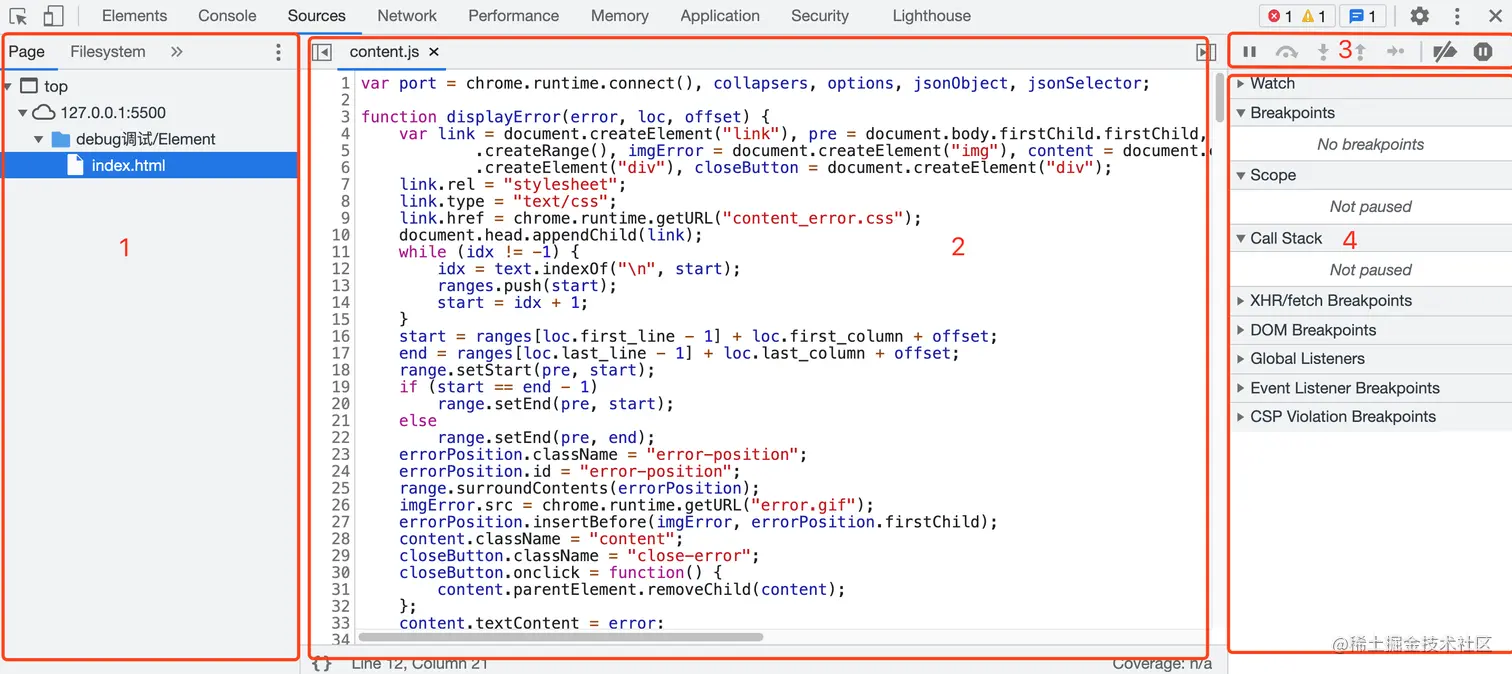Click the "Coverage: n/a" status text

click(1162, 663)
